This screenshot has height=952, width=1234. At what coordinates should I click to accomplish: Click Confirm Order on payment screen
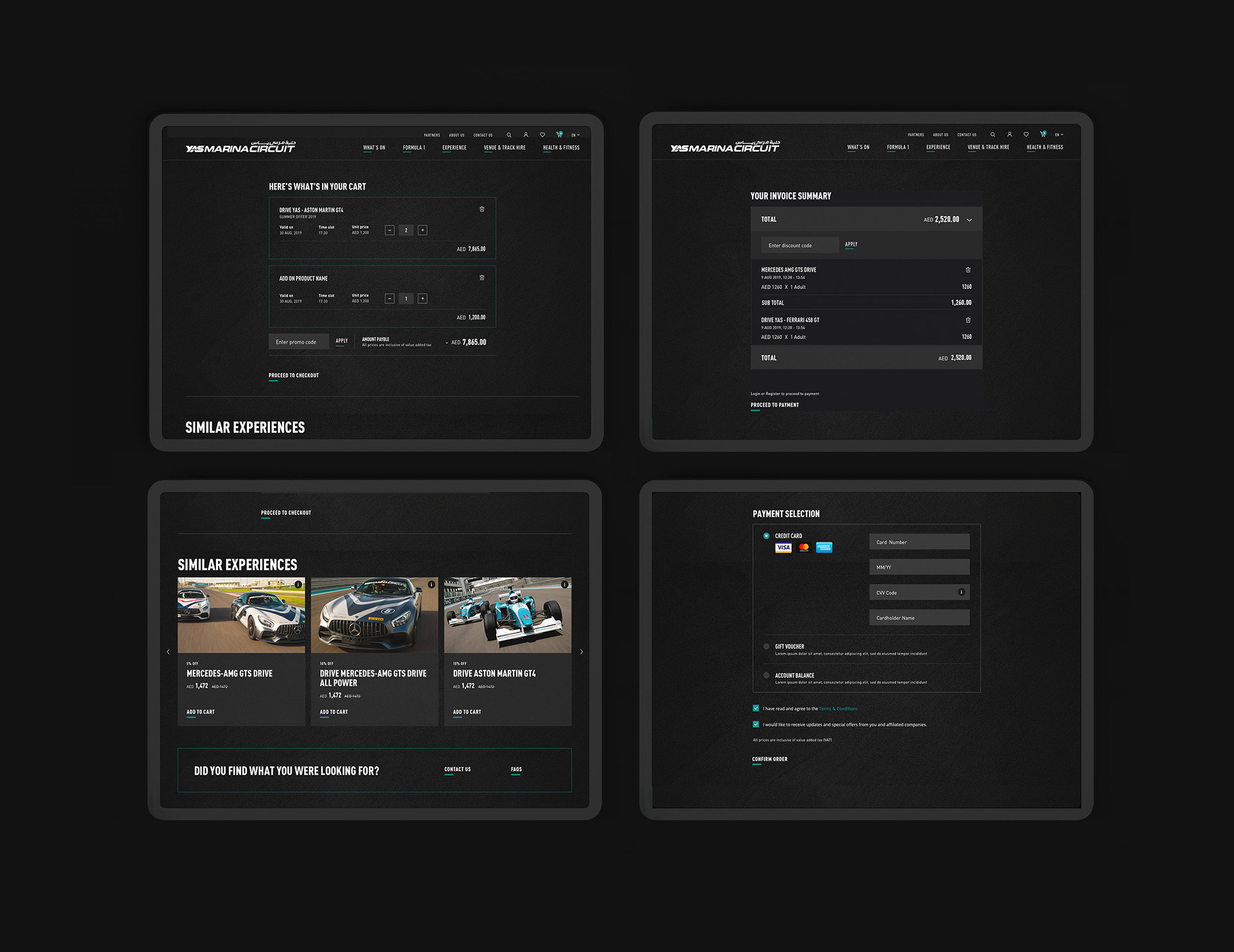(x=770, y=759)
